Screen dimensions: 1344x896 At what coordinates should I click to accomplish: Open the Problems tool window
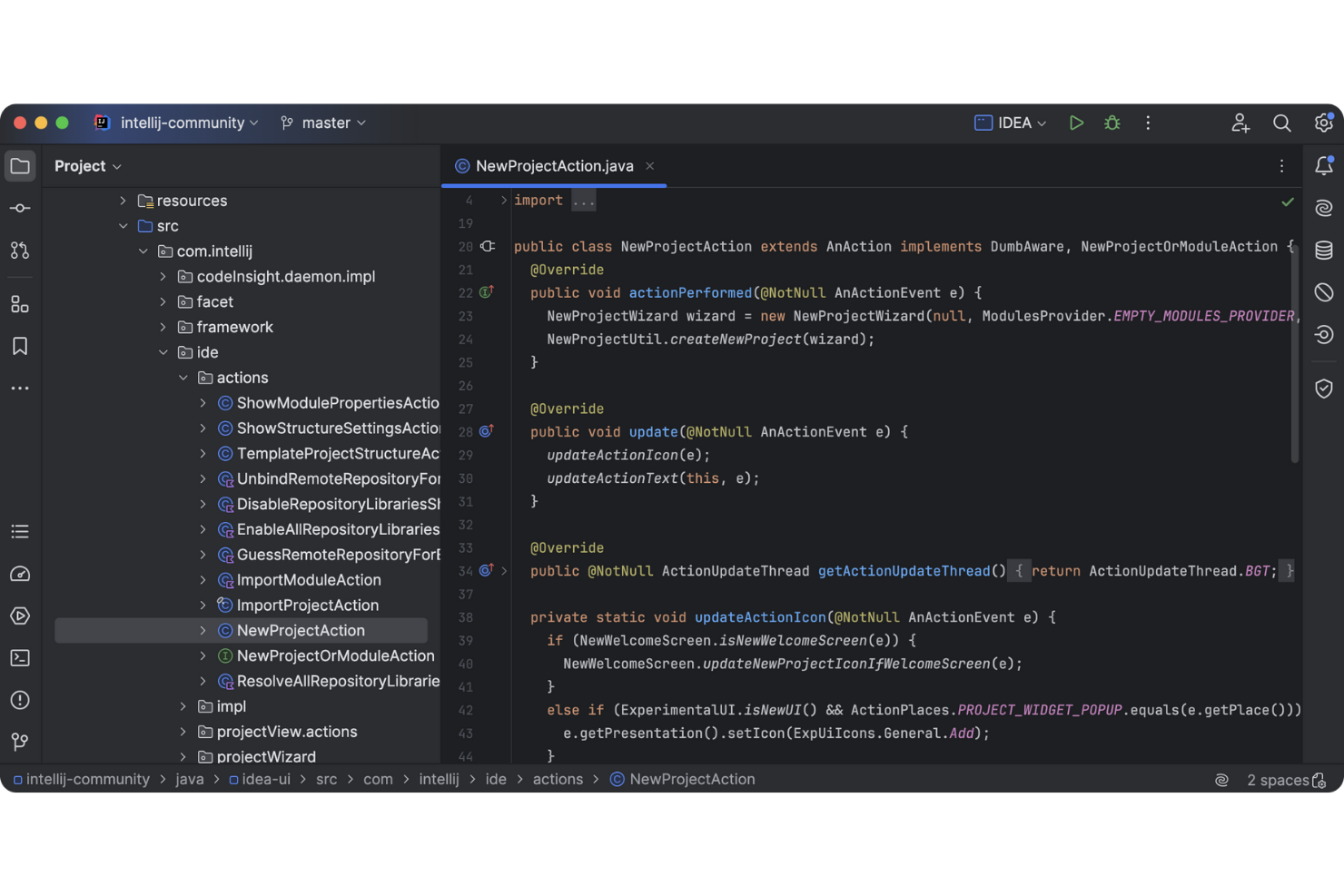click(x=20, y=700)
